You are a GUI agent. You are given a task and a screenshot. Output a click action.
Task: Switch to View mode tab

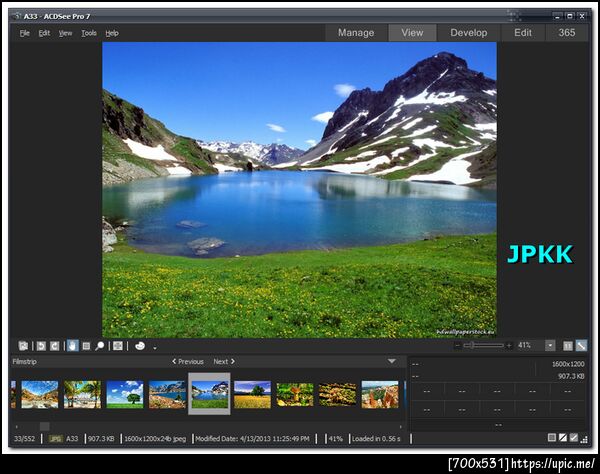click(412, 33)
